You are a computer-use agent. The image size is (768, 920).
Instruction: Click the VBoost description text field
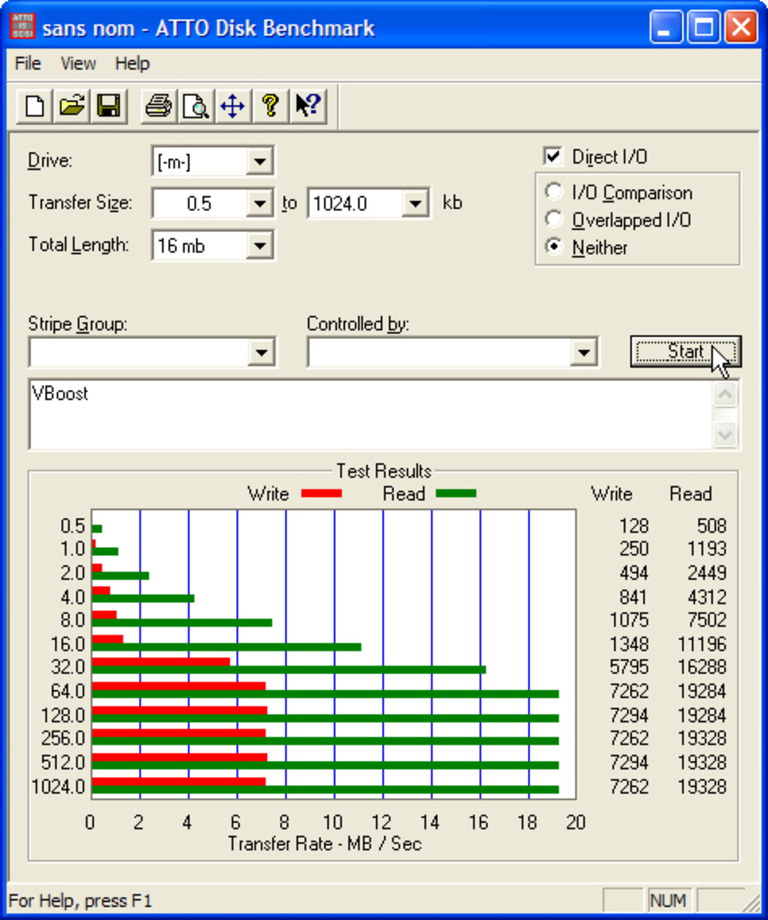coord(371,415)
